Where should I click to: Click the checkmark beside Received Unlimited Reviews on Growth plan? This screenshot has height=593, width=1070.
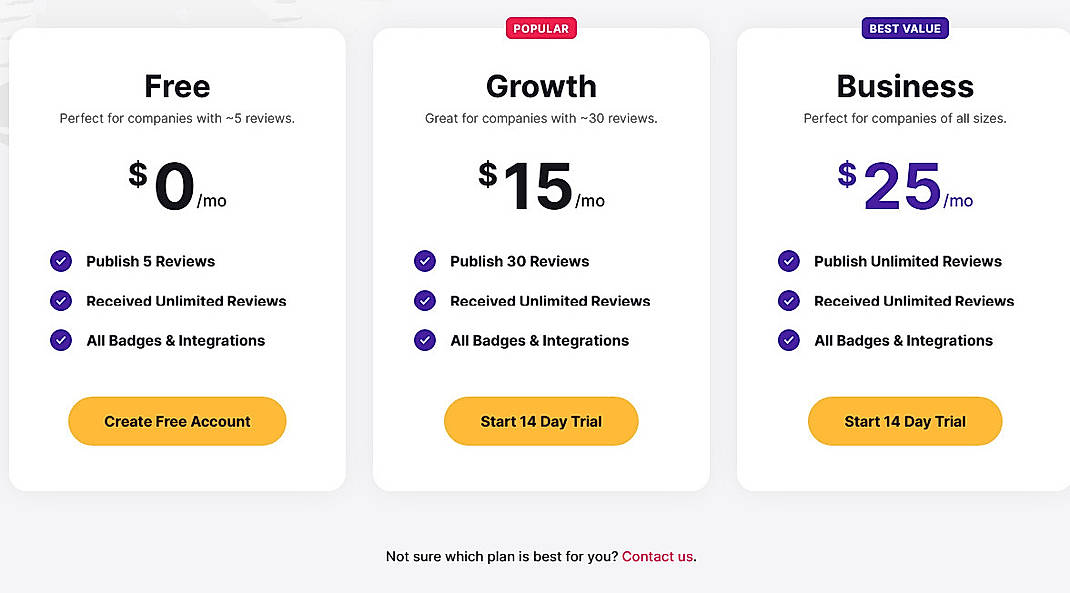coord(424,301)
